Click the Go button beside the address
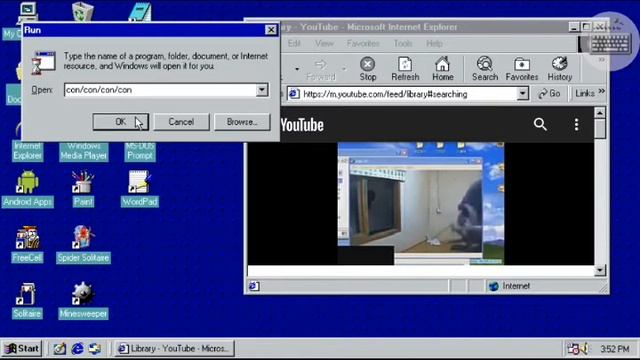Image resolution: width=640 pixels, height=360 pixels. (549, 94)
